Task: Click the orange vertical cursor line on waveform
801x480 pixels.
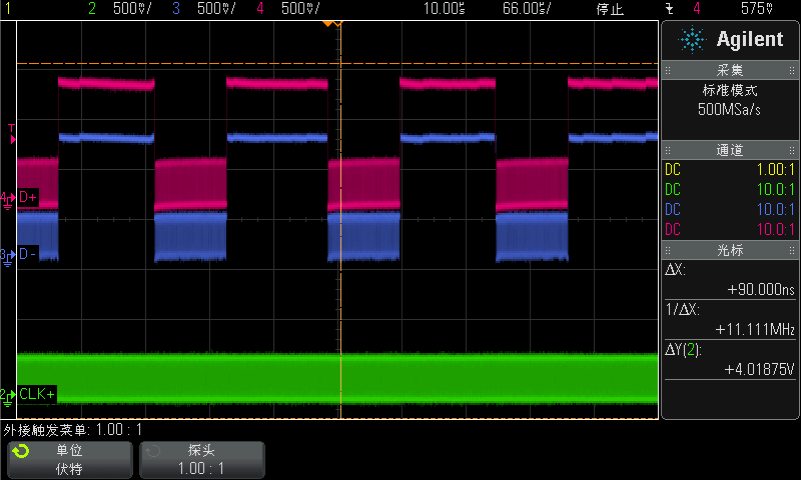Action: (341, 300)
